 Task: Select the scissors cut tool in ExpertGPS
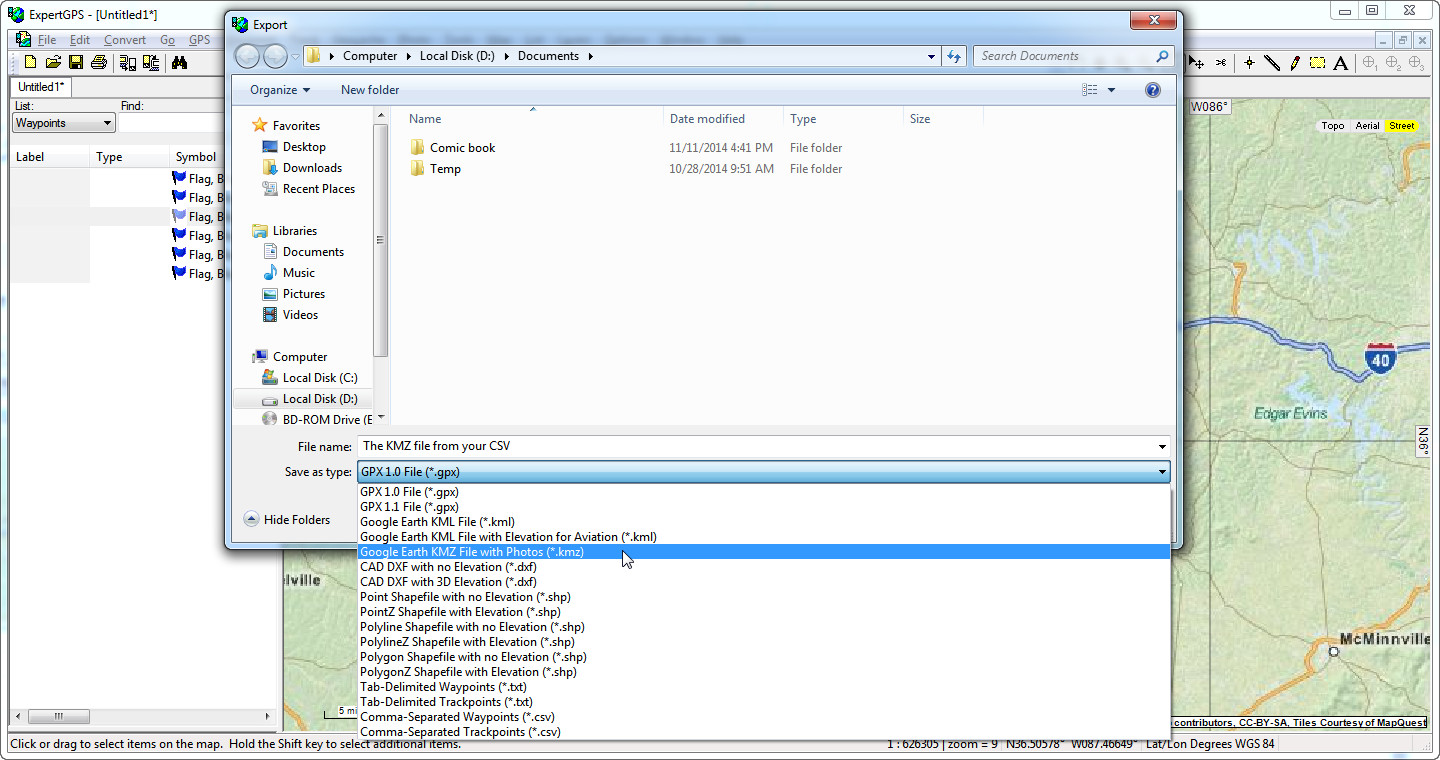tap(1221, 63)
